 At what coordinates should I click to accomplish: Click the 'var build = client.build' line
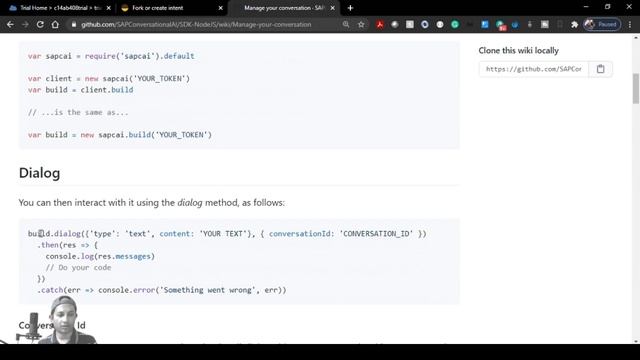[80, 90]
